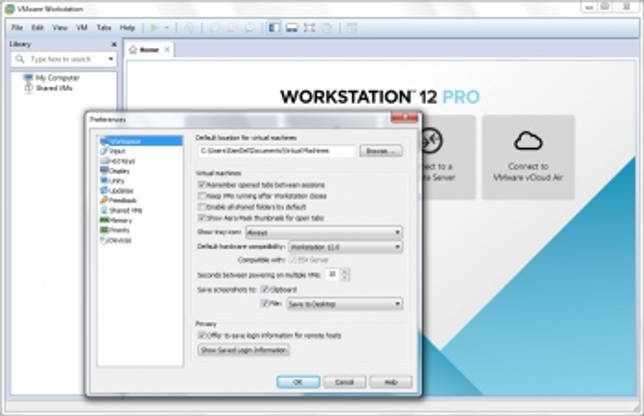
Task: Open the power options arrow beside play
Action: click(x=167, y=28)
